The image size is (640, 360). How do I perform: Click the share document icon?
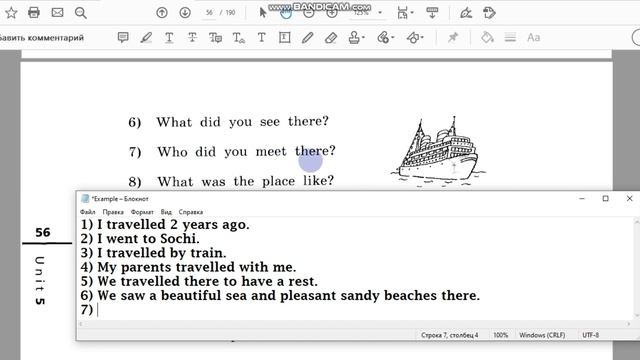[489, 13]
